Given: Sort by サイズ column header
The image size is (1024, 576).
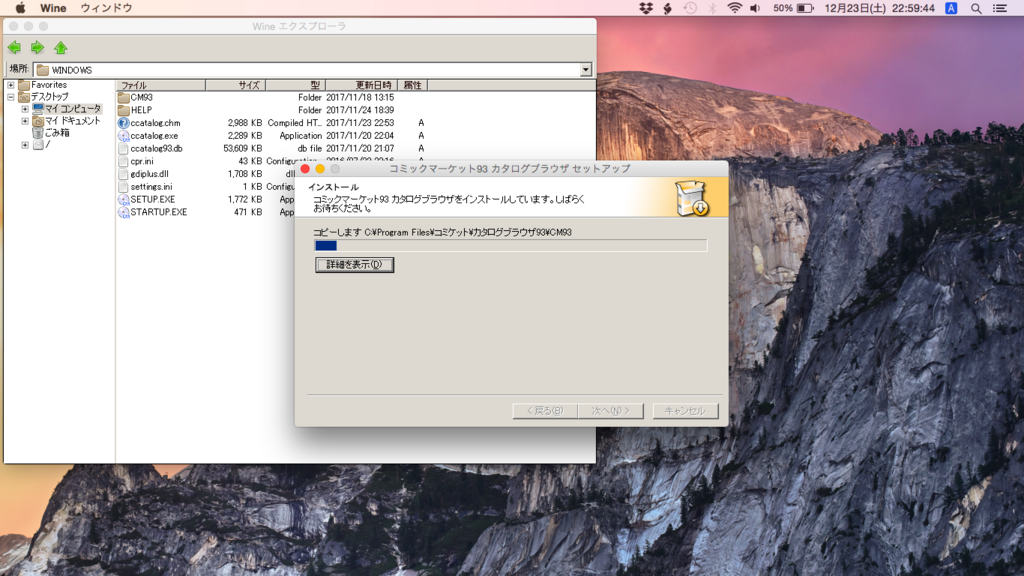Looking at the screenshot, I should 235,85.
